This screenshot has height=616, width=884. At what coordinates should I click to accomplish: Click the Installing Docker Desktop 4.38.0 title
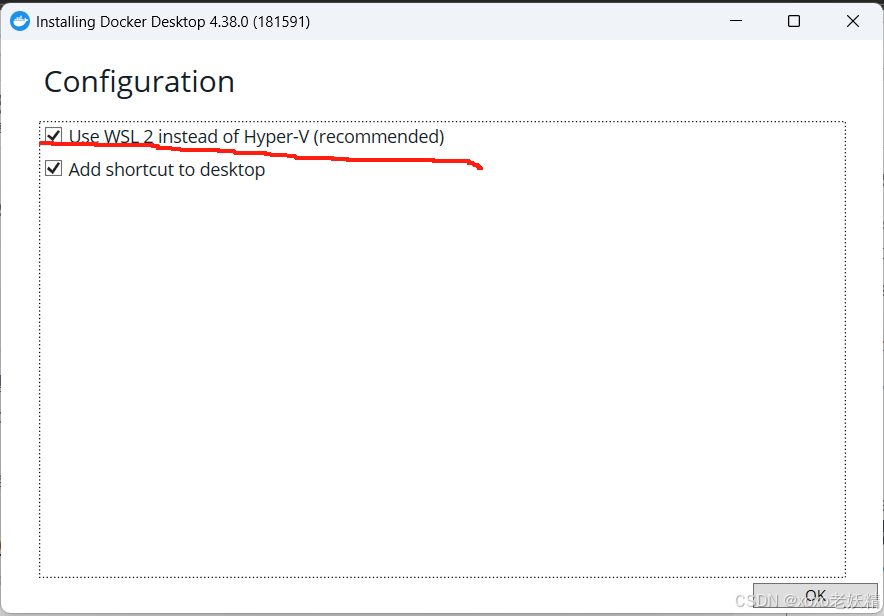point(173,22)
